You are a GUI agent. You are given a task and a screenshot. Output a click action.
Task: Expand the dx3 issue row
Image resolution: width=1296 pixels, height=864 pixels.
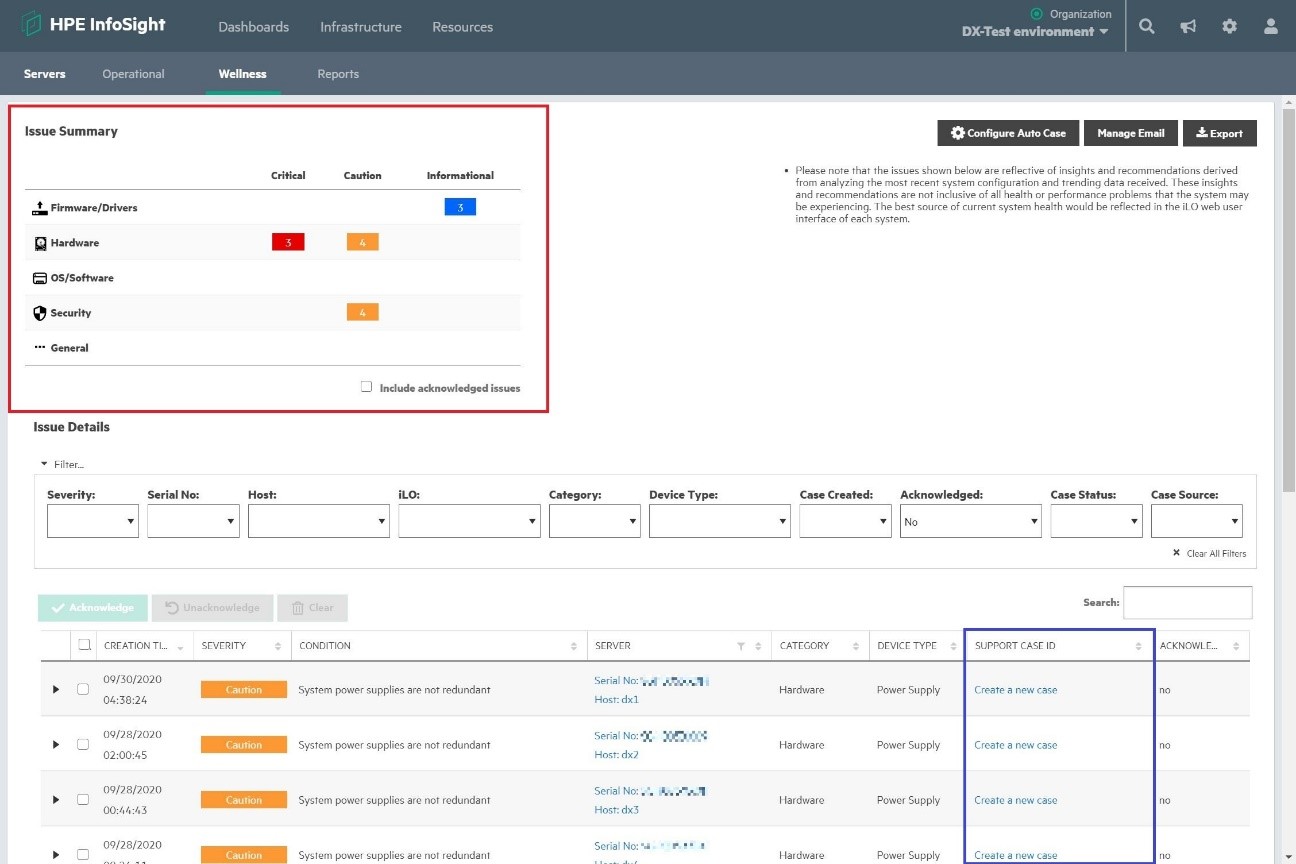coord(56,799)
